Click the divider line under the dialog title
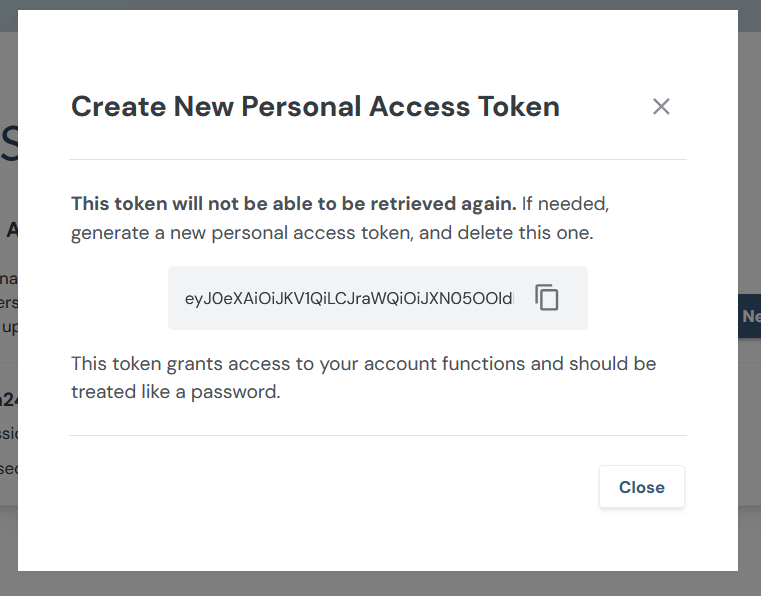This screenshot has height=596, width=761. pyautogui.click(x=378, y=159)
